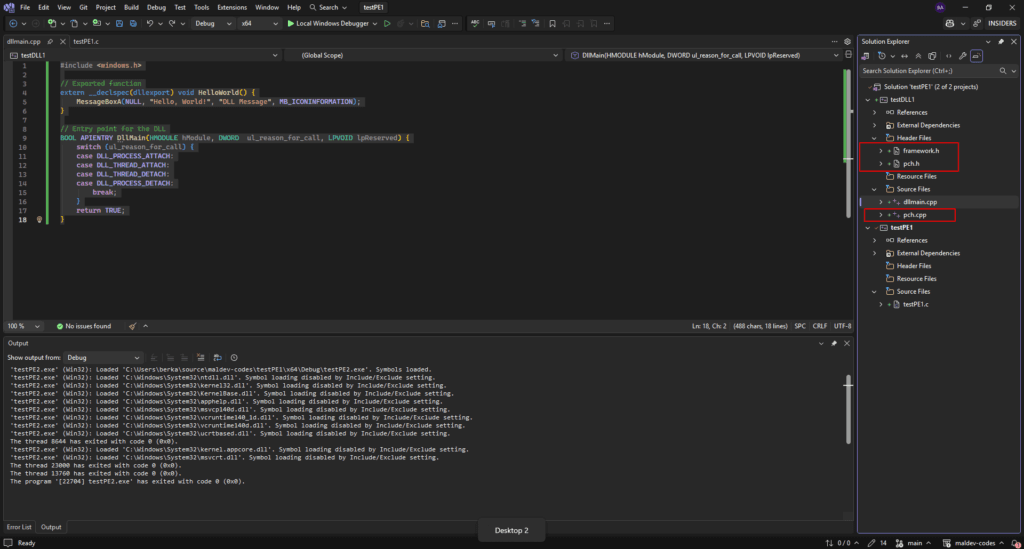This screenshot has width=1024, height=549.
Task: Open Properties wrench icon in Solution Explorer
Action: pyautogui.click(x=961, y=56)
